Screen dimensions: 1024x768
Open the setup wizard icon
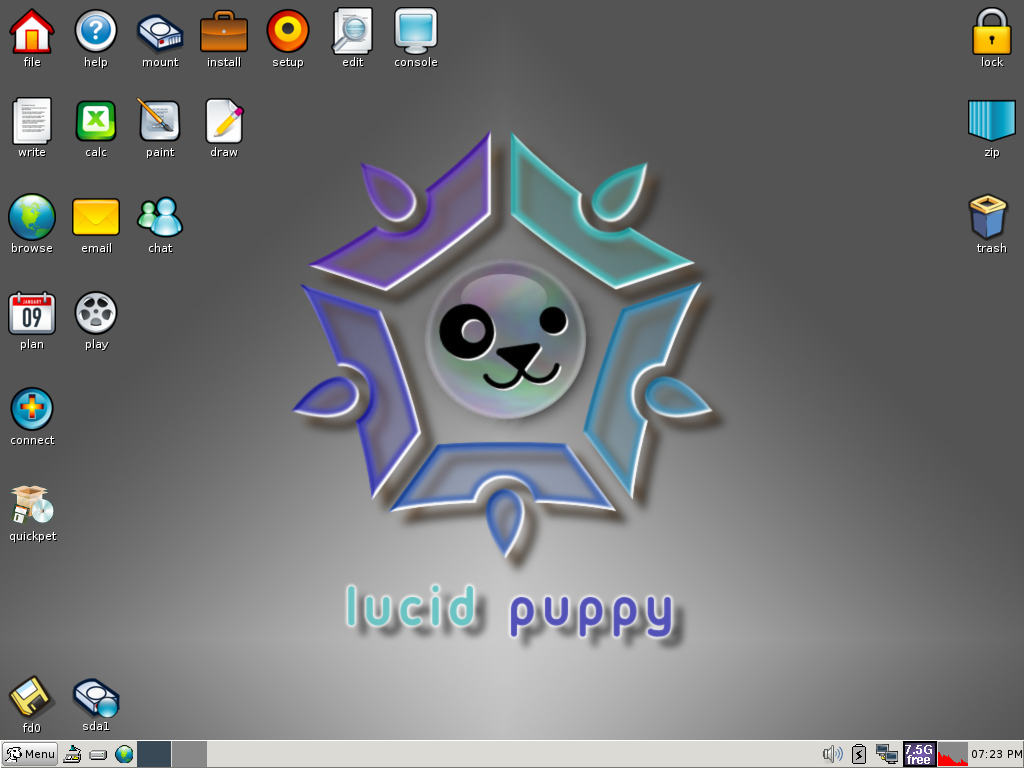[287, 31]
